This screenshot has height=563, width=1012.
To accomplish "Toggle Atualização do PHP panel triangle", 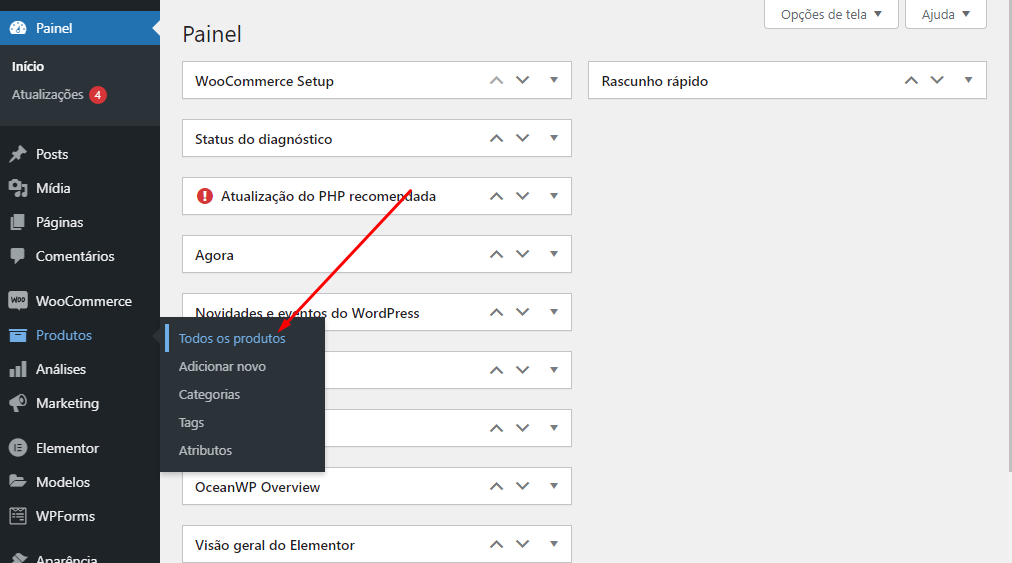I will click(554, 196).
